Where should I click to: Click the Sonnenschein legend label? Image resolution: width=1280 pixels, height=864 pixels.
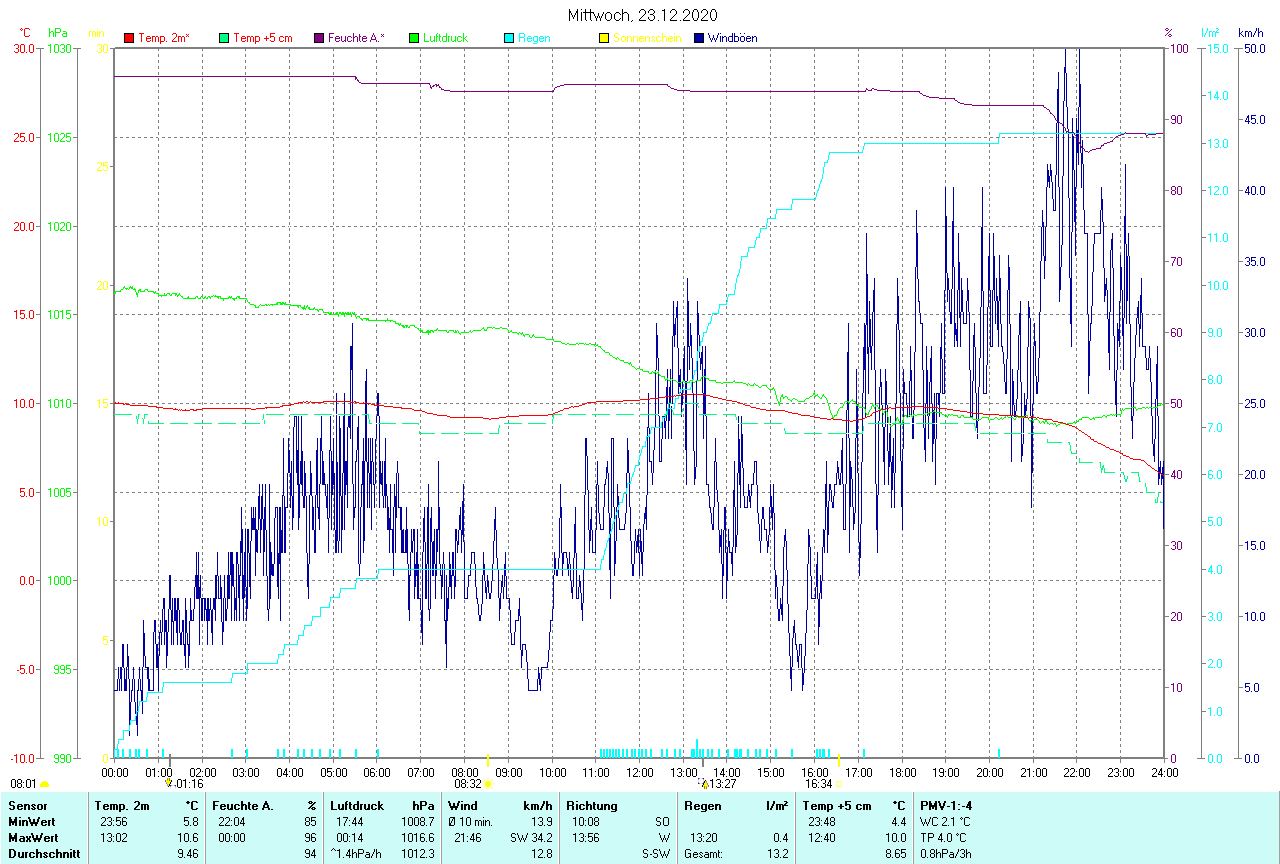[x=647, y=38]
